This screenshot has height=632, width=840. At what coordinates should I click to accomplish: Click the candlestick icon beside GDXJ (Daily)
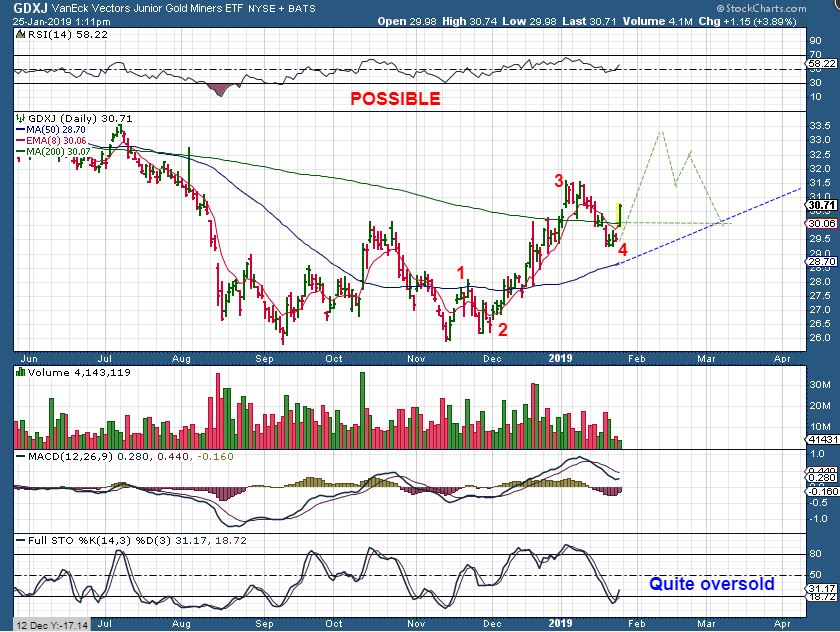[x=21, y=118]
